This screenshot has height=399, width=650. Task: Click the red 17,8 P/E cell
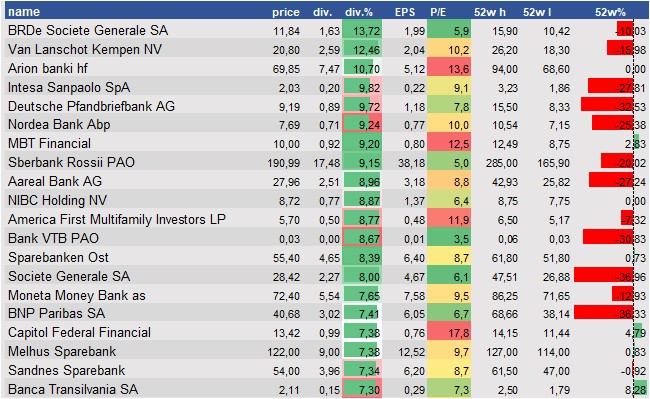449,333
